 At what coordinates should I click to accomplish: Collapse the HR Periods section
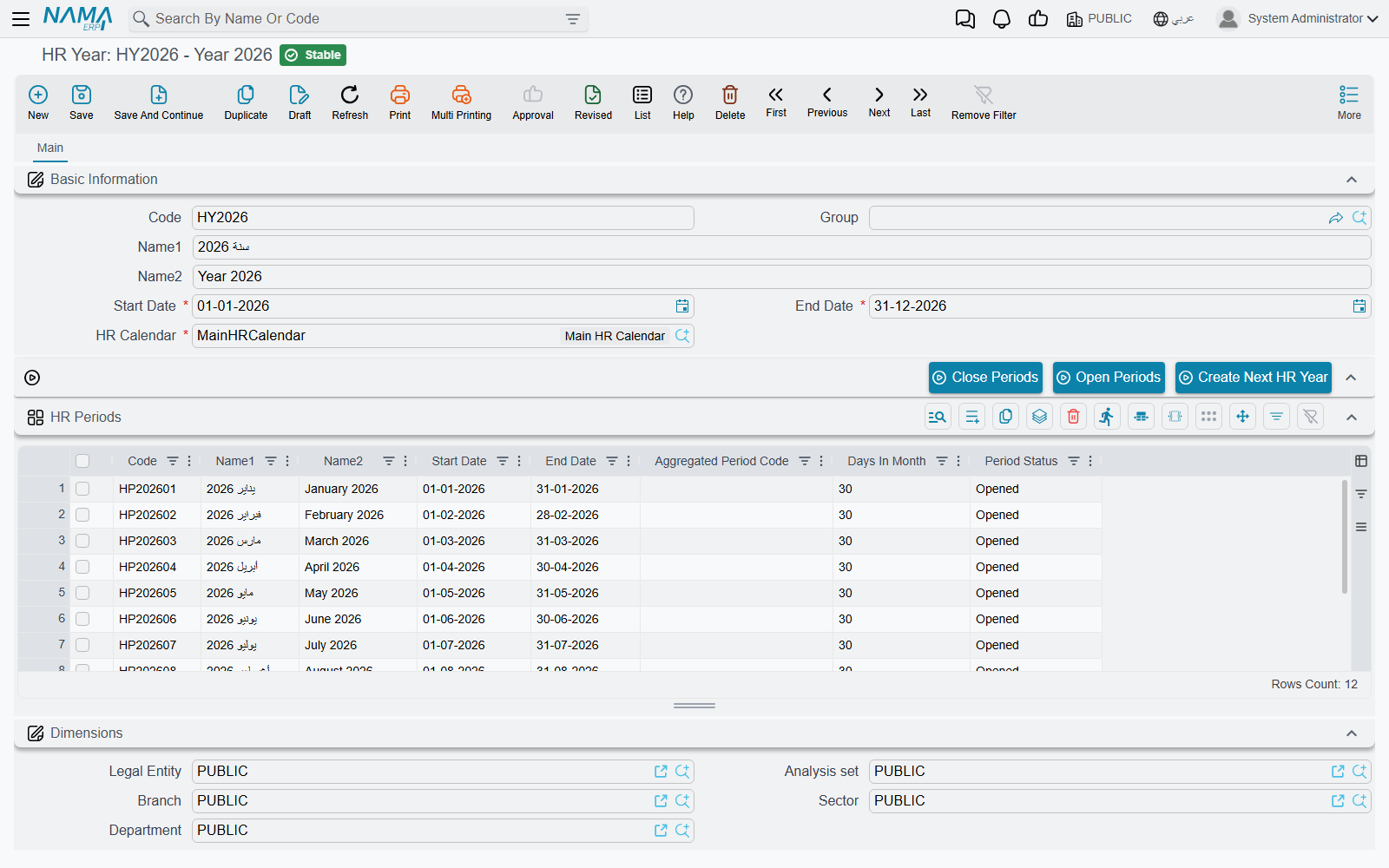1352,418
